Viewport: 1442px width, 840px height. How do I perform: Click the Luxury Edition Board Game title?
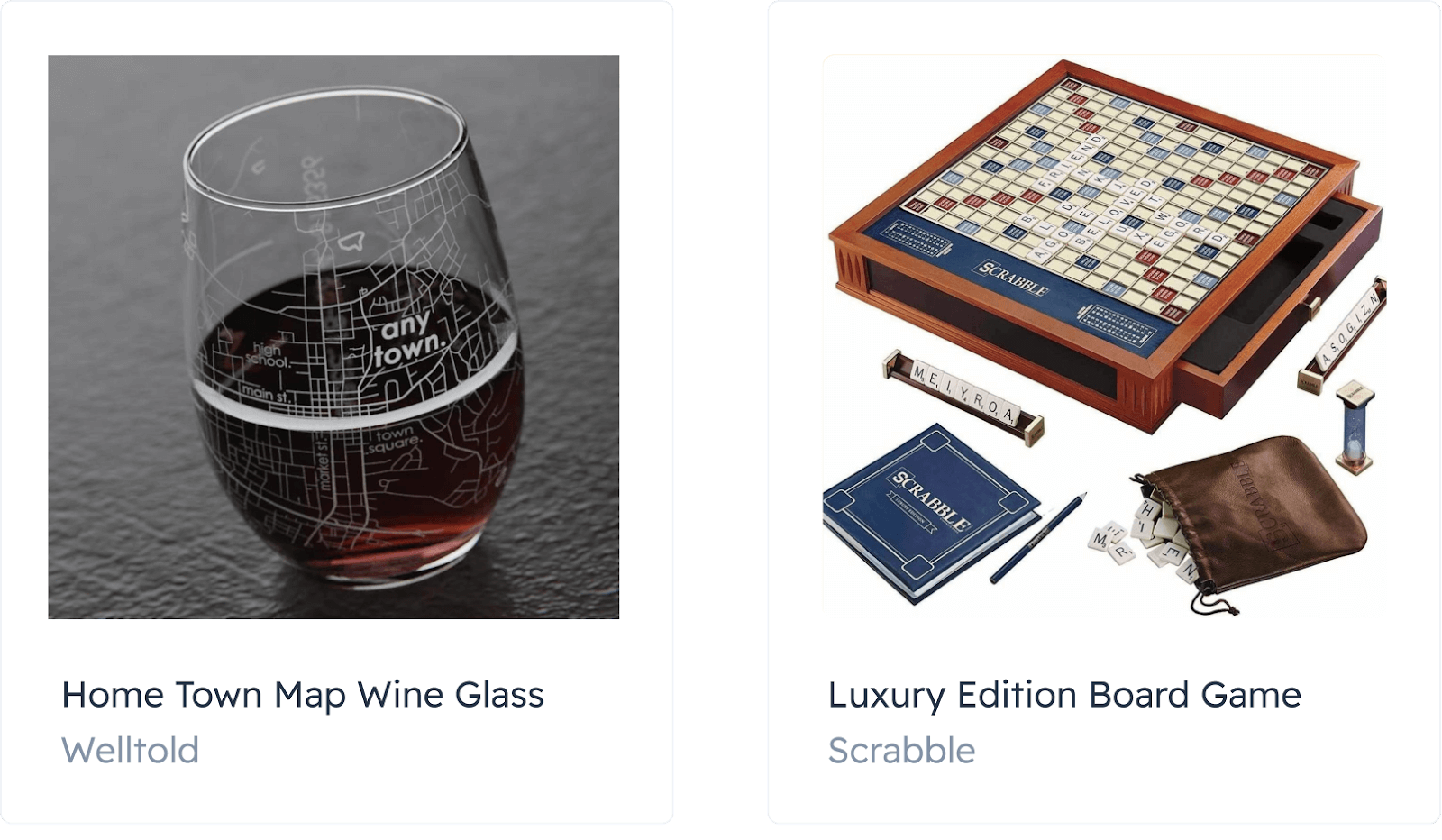pyautogui.click(x=1064, y=696)
